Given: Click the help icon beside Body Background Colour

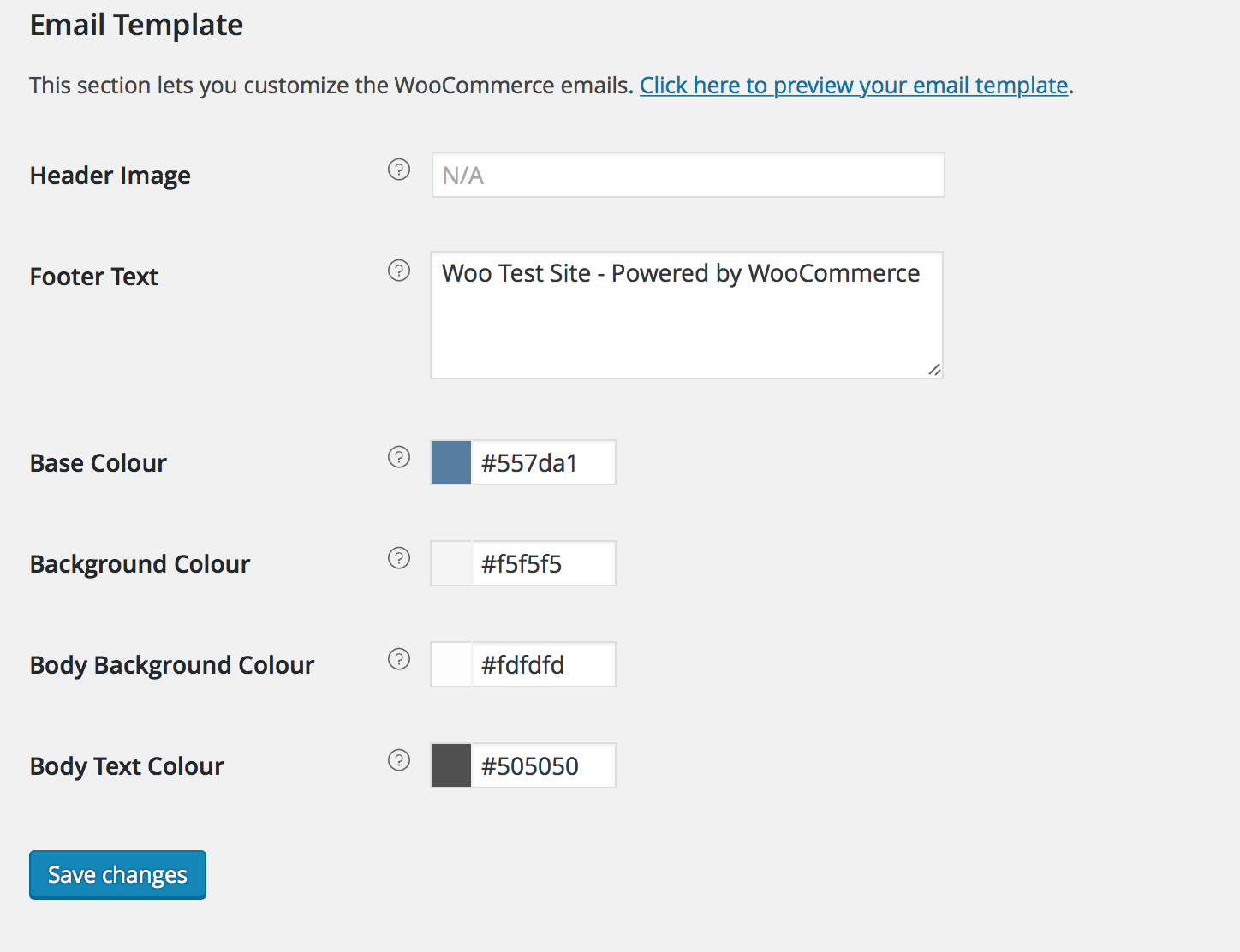Looking at the screenshot, I should 399,659.
